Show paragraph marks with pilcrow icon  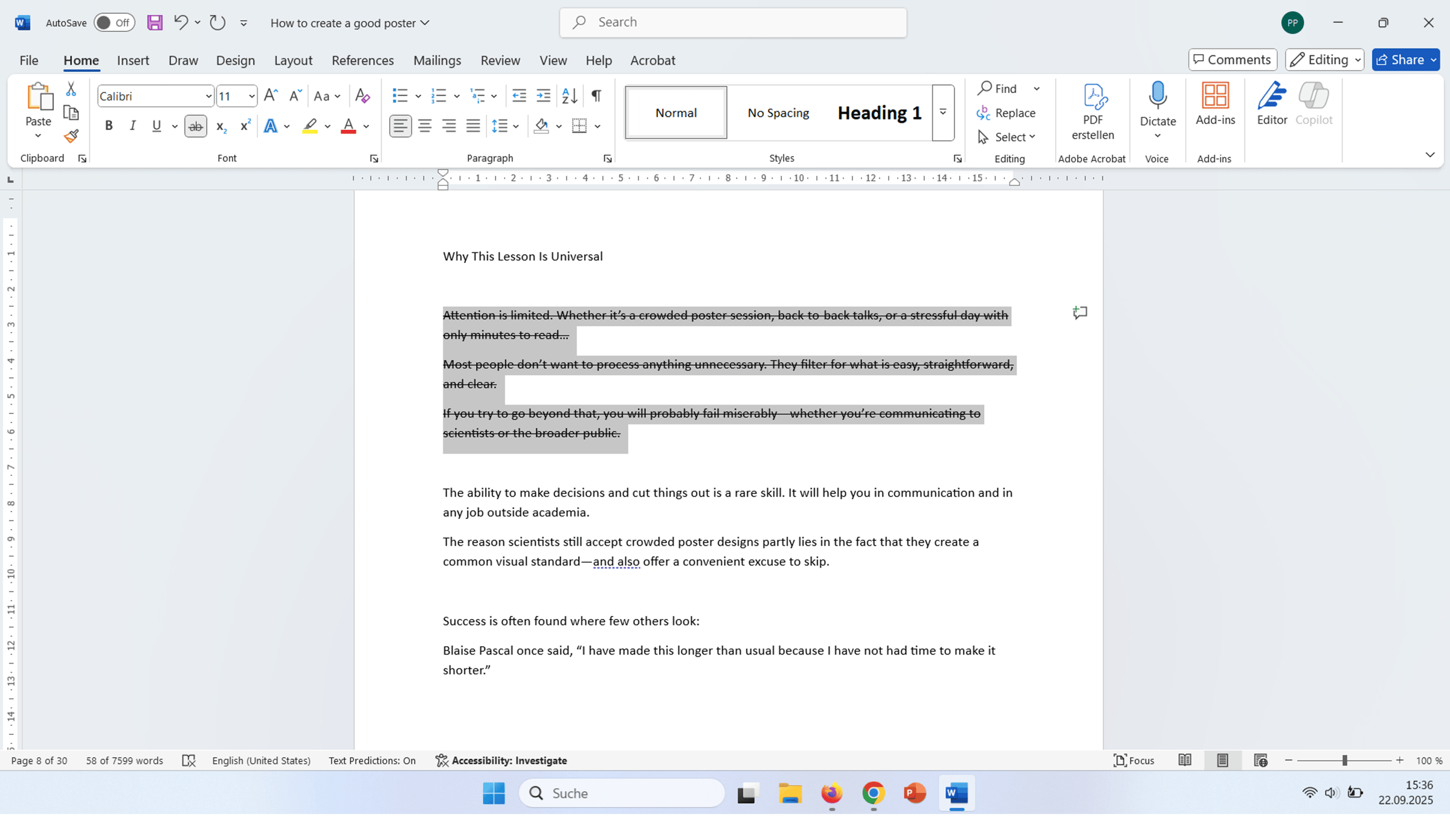(596, 95)
